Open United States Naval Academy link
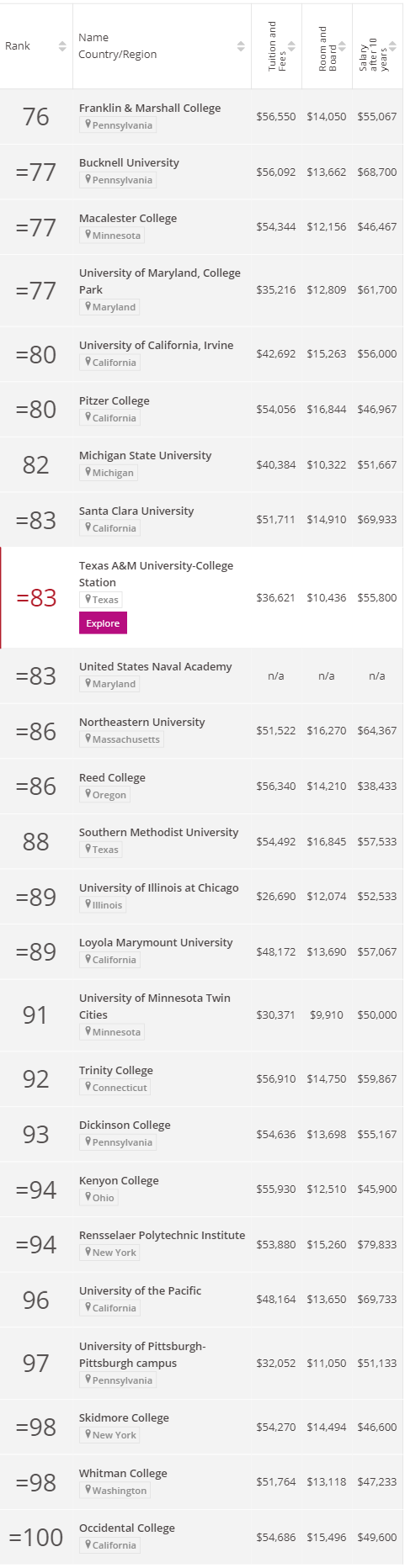Viewport: 405px width, 1568px height. pos(156,666)
